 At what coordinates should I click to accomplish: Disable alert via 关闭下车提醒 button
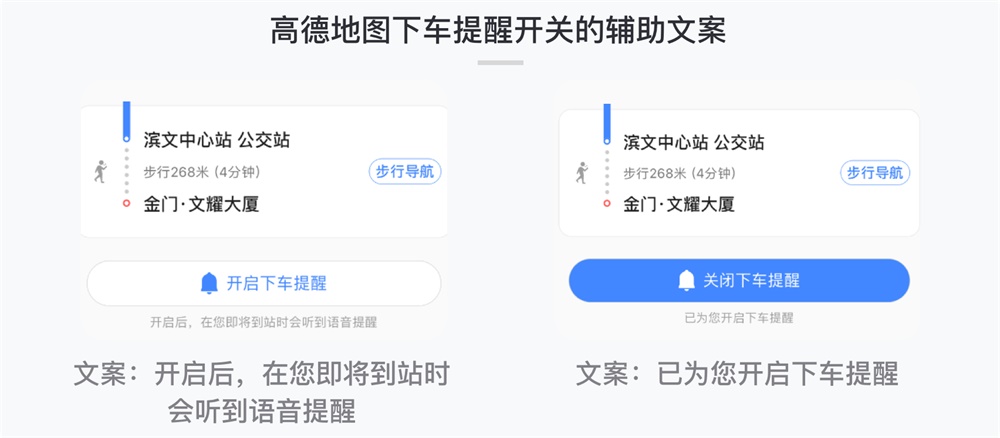pyautogui.click(x=739, y=281)
